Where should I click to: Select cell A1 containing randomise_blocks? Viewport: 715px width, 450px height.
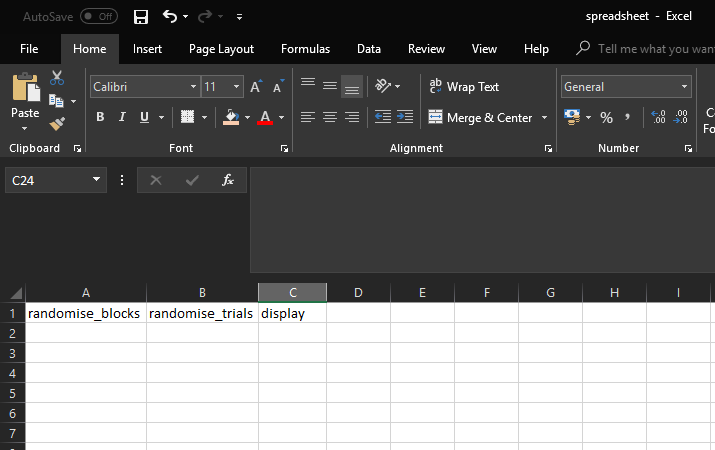pos(85,313)
